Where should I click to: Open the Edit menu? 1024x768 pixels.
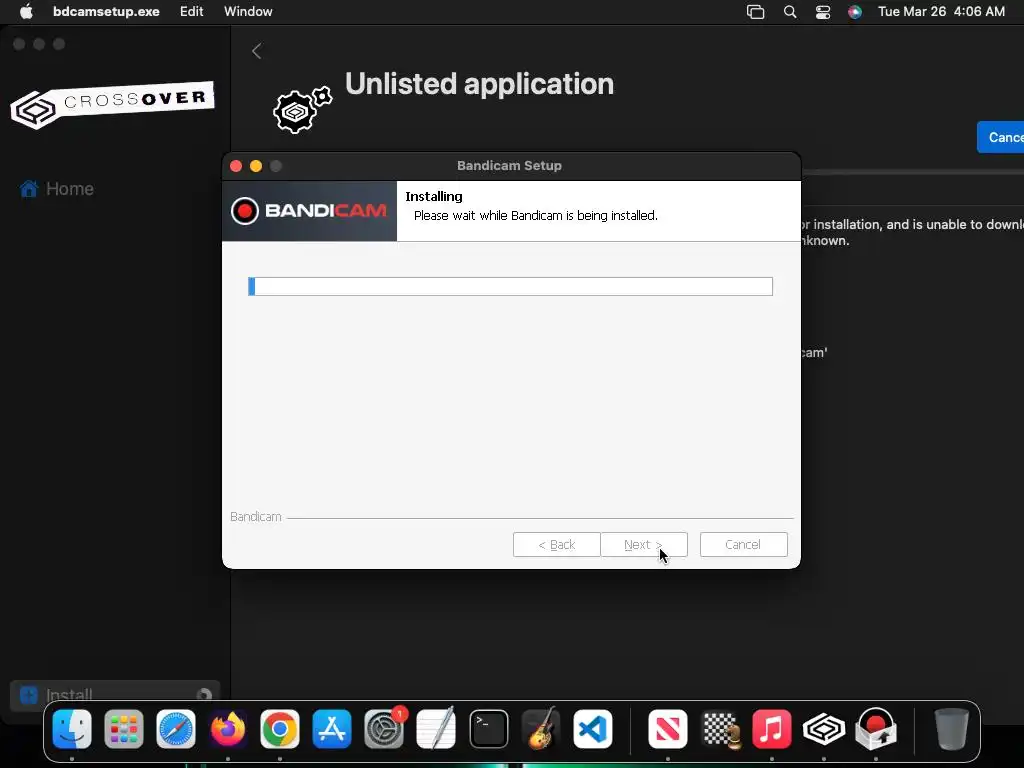191,11
